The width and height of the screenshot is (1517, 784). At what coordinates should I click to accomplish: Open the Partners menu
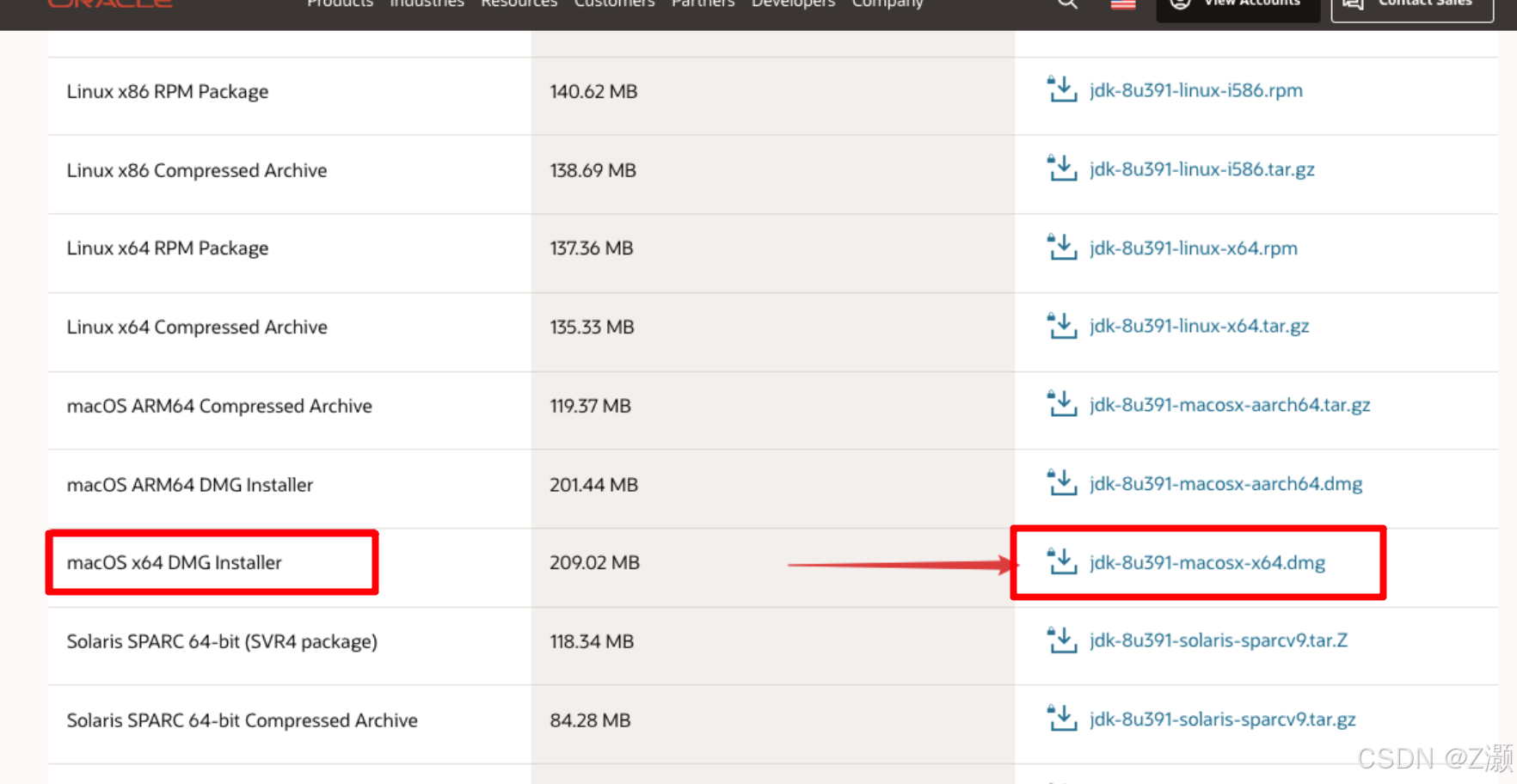[703, 3]
